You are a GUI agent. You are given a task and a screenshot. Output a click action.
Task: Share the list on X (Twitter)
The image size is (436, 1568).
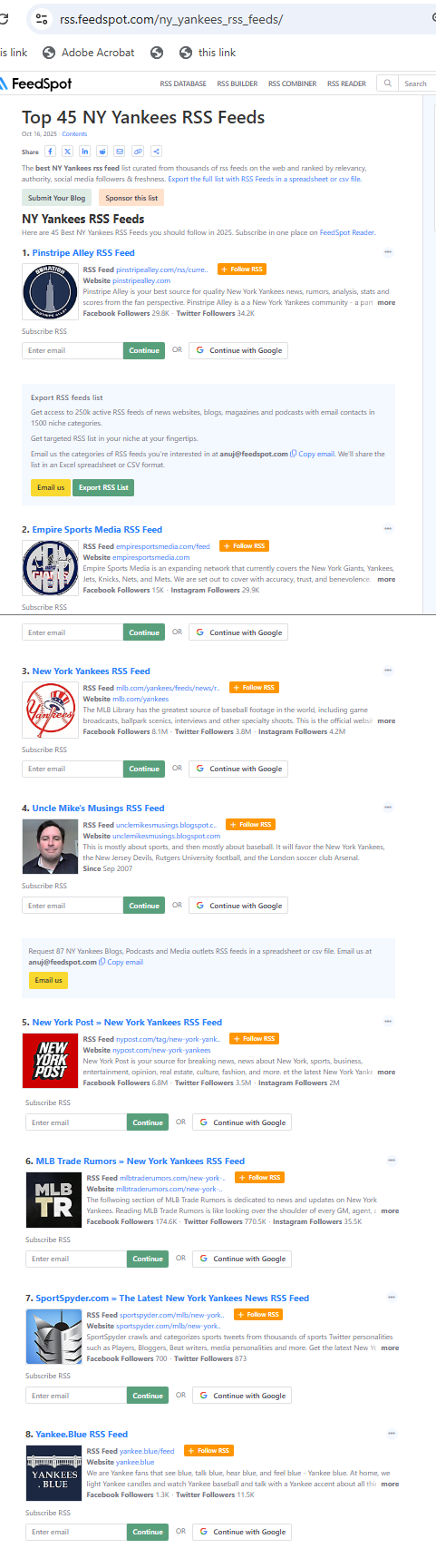click(x=67, y=152)
